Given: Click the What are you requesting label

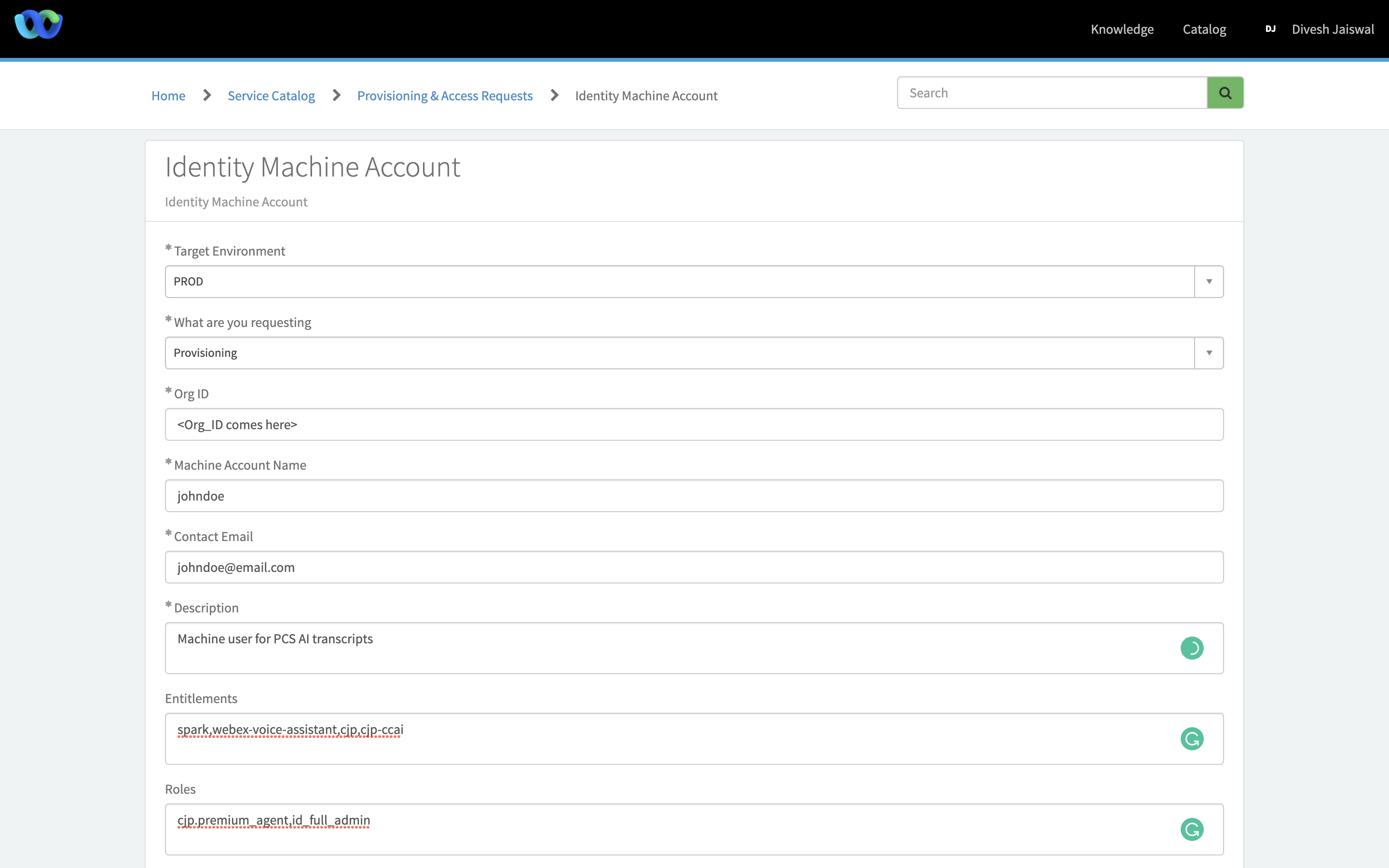Looking at the screenshot, I should pos(242,323).
